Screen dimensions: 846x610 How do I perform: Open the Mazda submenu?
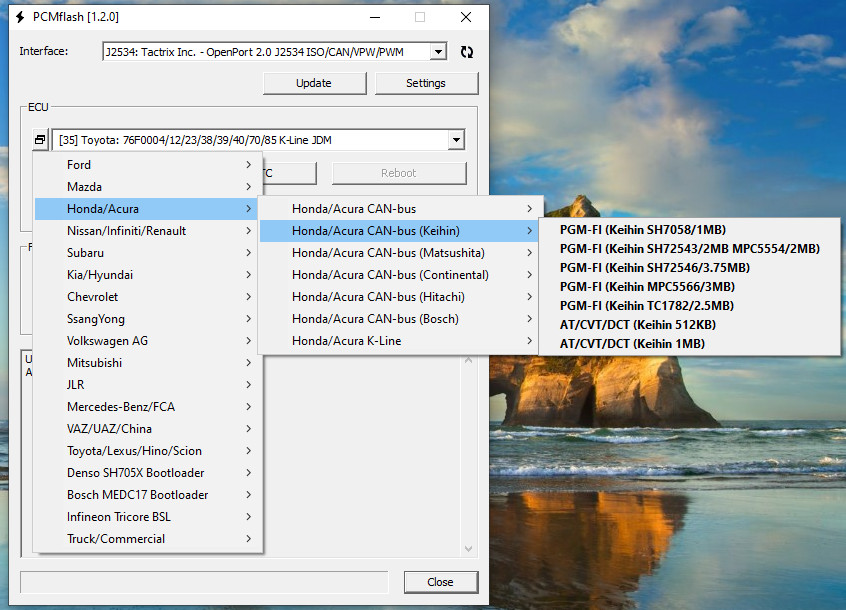coord(148,187)
